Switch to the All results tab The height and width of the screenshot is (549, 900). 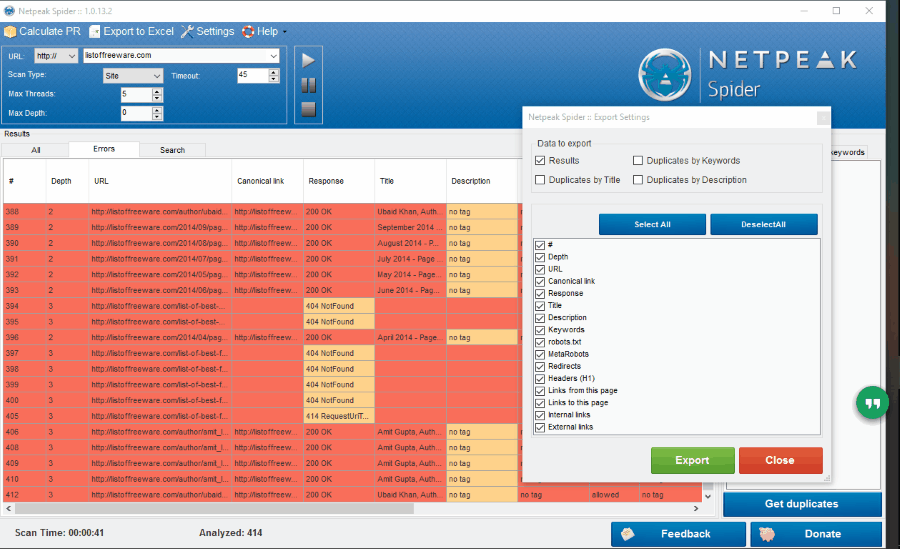tap(36, 150)
